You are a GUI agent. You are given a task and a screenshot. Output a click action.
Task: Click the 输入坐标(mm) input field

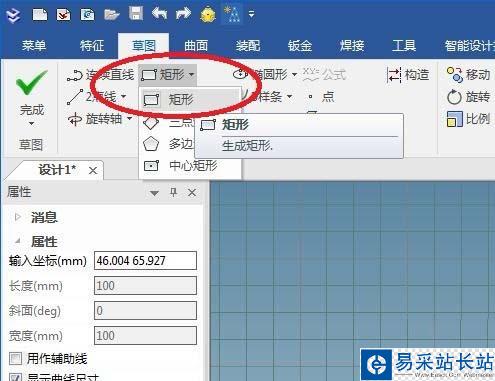(x=145, y=260)
